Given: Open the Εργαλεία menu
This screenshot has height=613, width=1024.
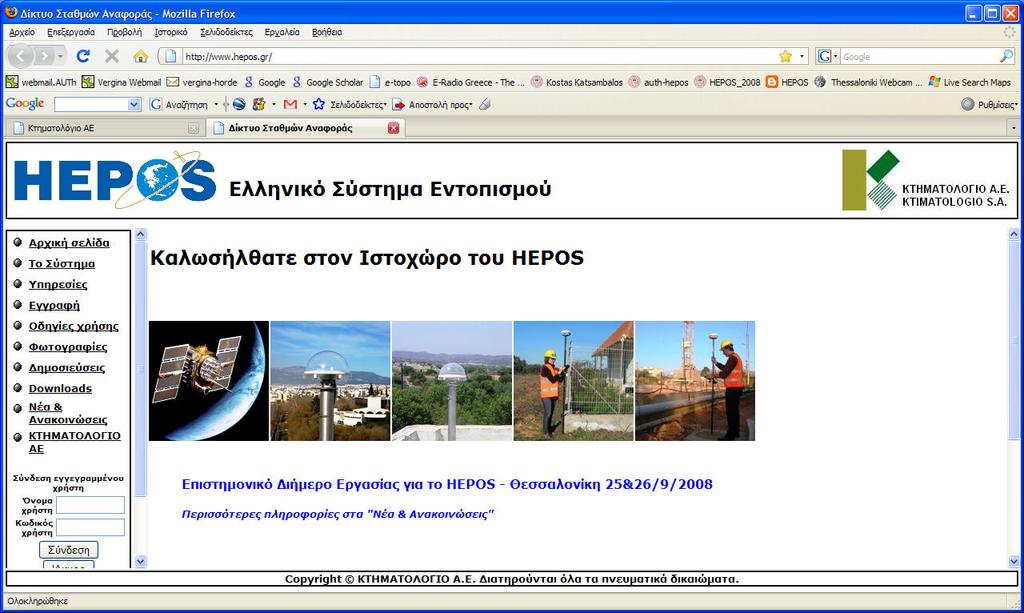Looking at the screenshot, I should coord(282,32).
